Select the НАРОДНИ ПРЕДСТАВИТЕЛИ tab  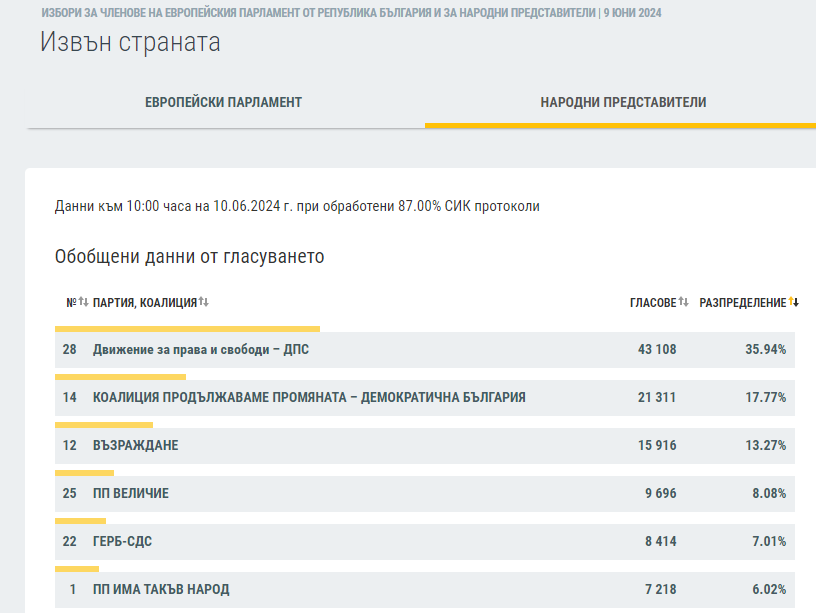click(623, 102)
